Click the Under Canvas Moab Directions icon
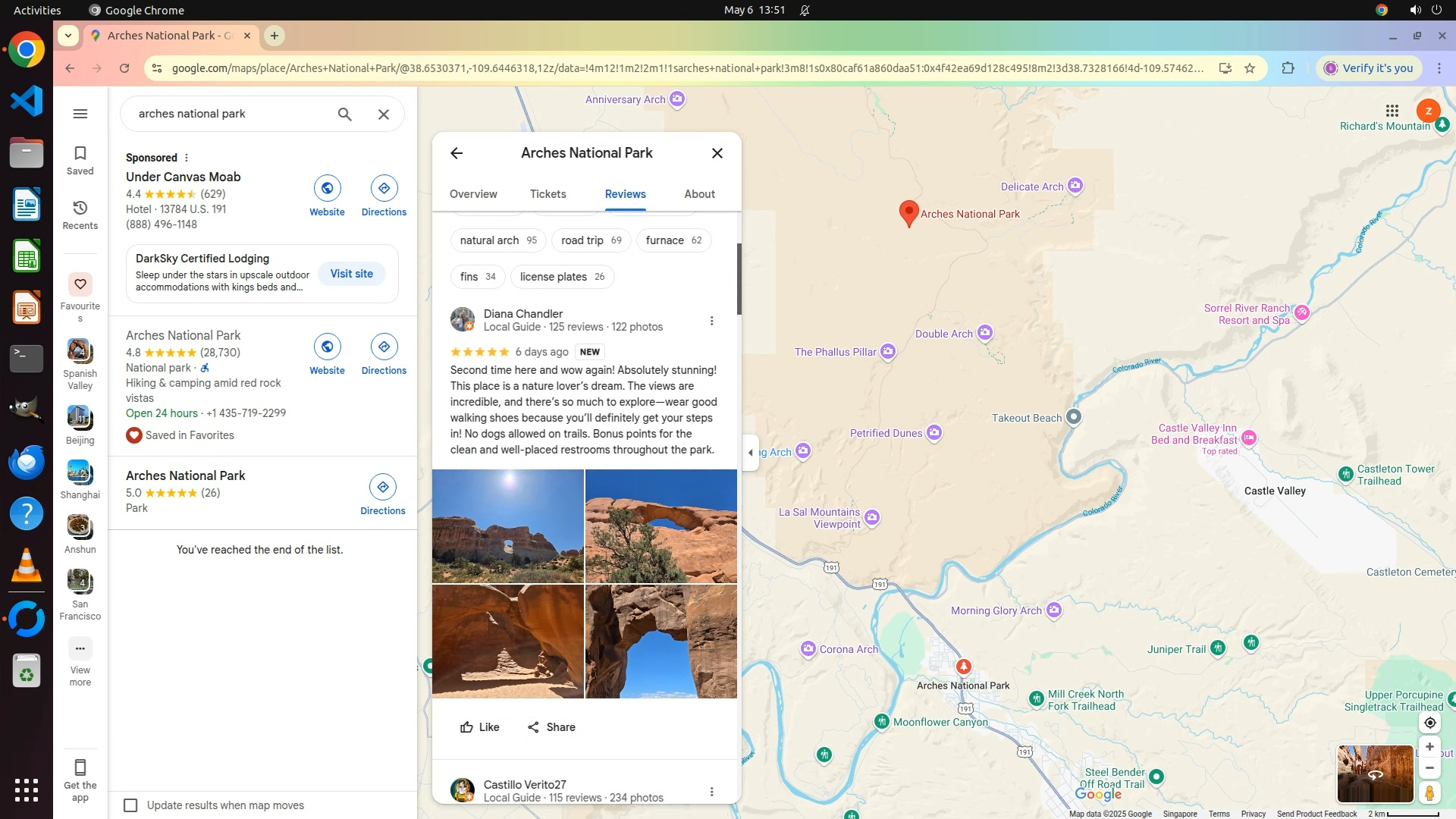The image size is (1456, 819). (384, 188)
